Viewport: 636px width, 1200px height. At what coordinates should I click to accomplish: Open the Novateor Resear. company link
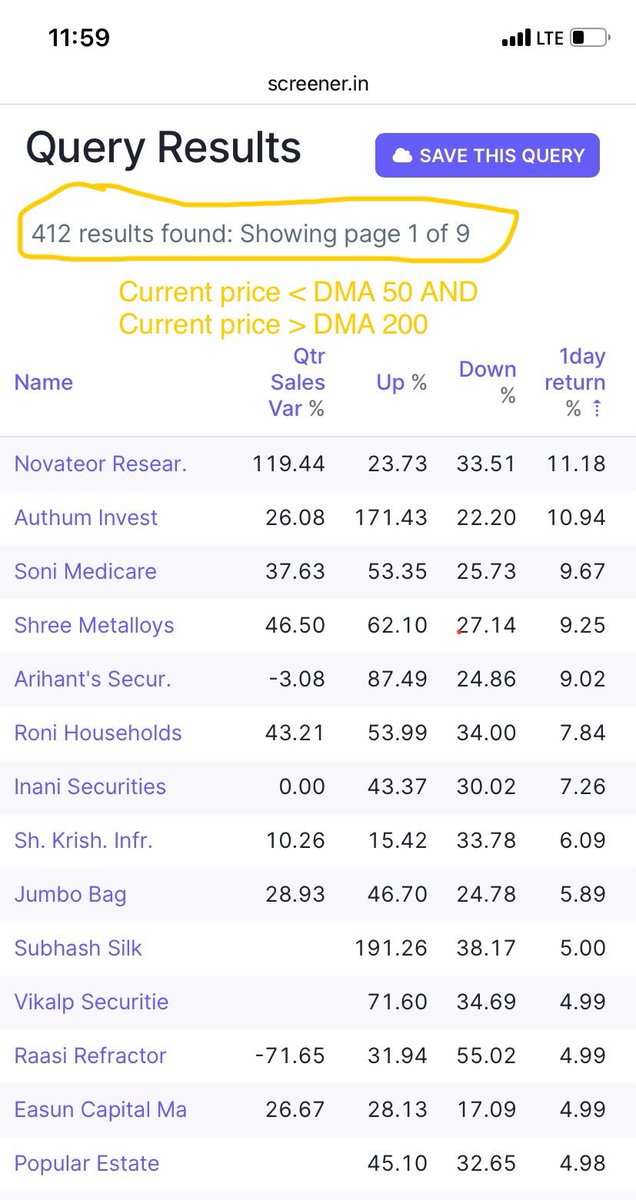coord(100,464)
